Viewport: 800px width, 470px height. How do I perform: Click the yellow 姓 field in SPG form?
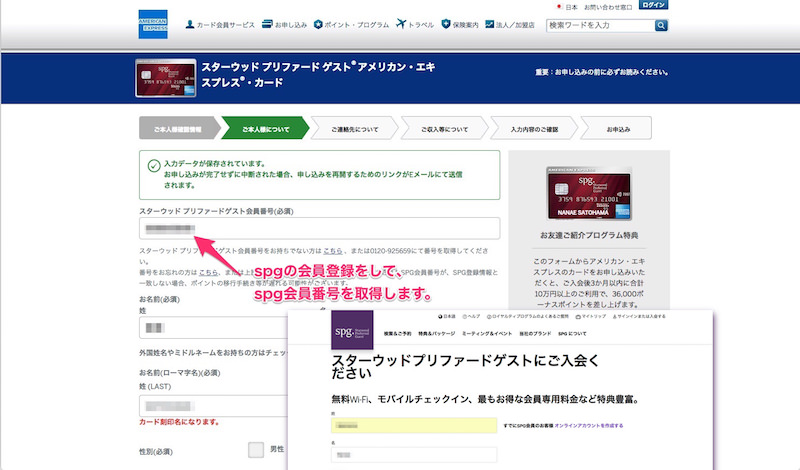pyautogui.click(x=414, y=425)
